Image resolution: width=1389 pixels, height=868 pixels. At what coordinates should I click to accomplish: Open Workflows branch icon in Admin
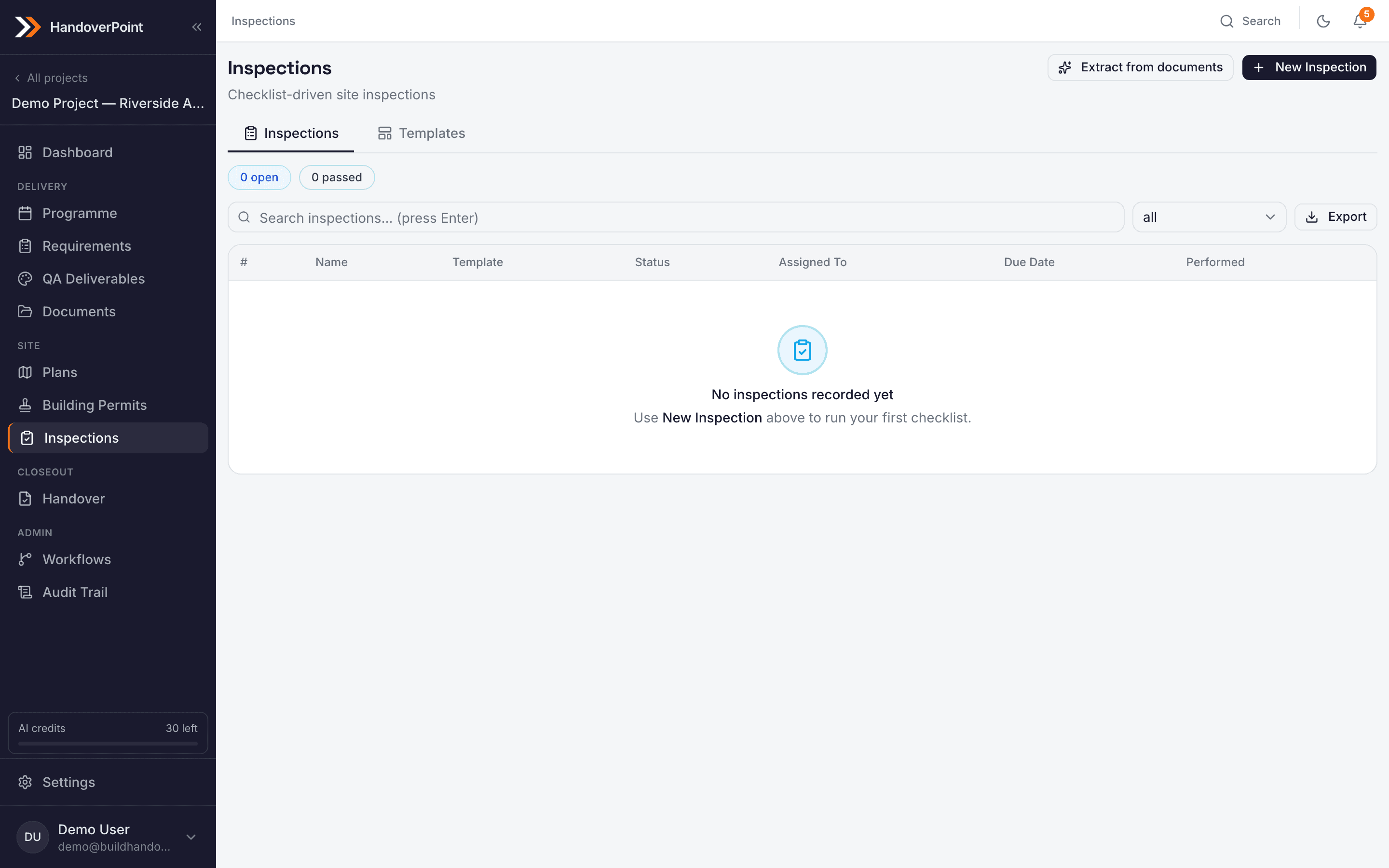[25, 560]
